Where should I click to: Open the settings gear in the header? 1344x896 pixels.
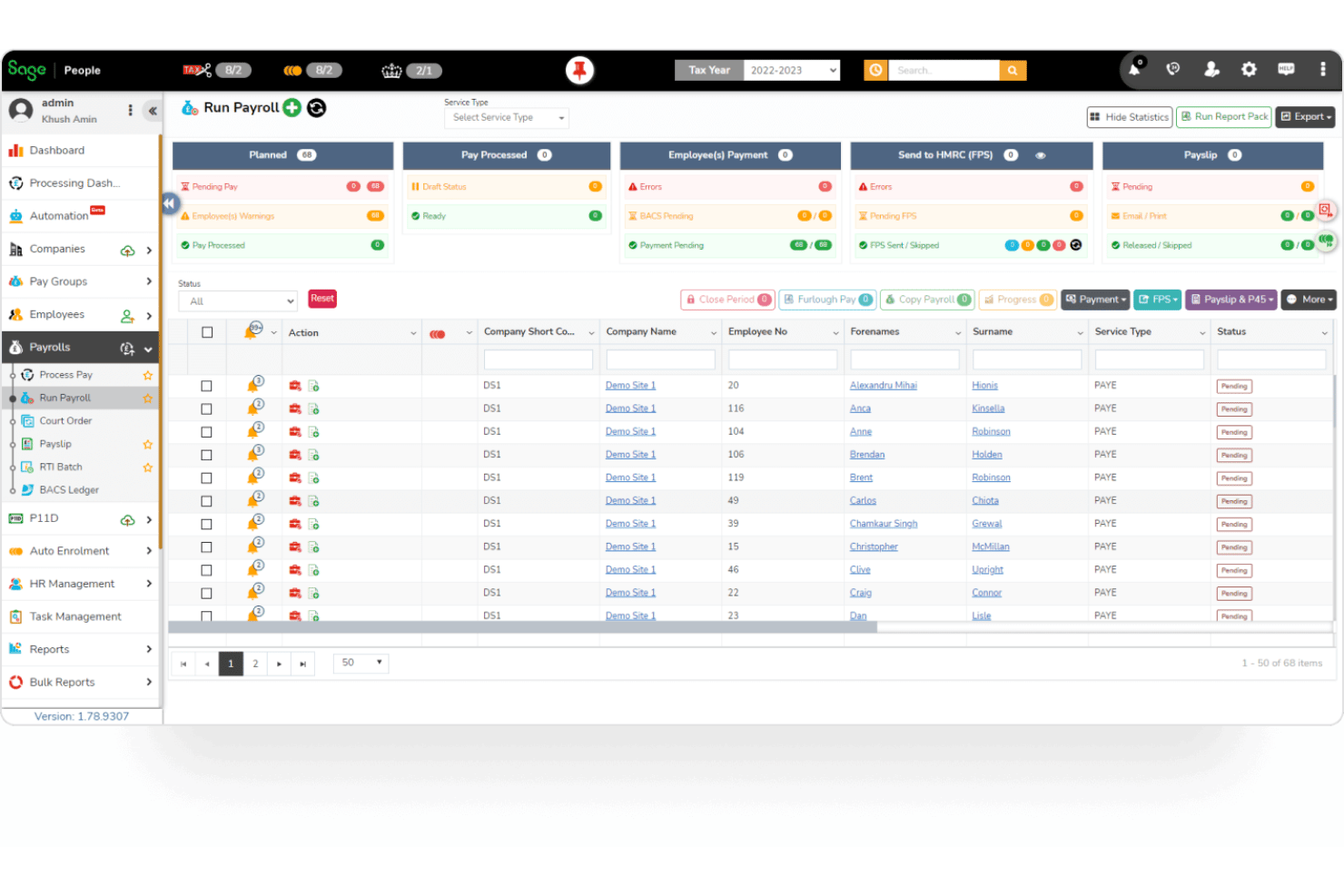(1249, 69)
